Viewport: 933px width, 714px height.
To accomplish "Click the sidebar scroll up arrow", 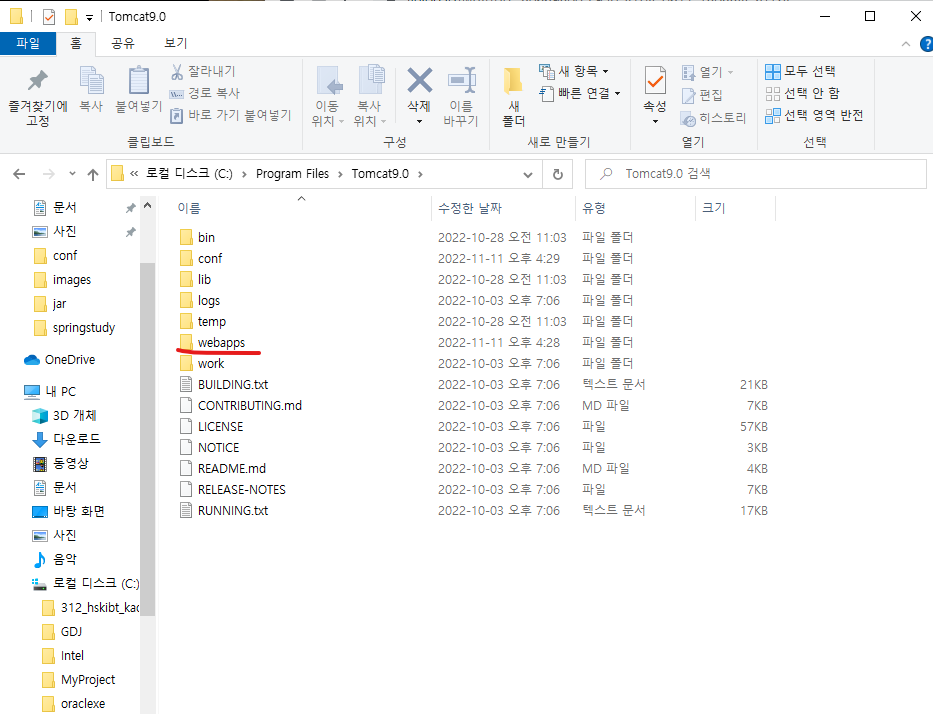I will click(148, 206).
